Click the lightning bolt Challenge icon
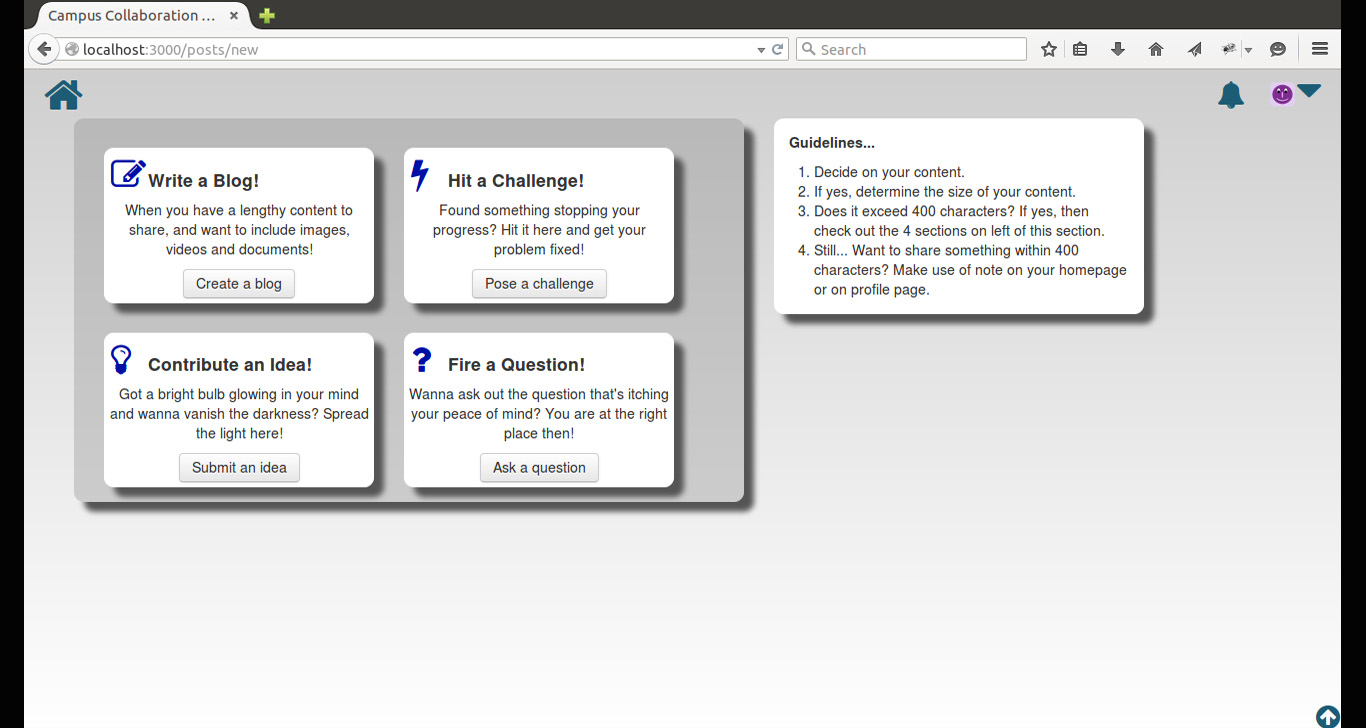This screenshot has height=728, width=1366. [420, 175]
